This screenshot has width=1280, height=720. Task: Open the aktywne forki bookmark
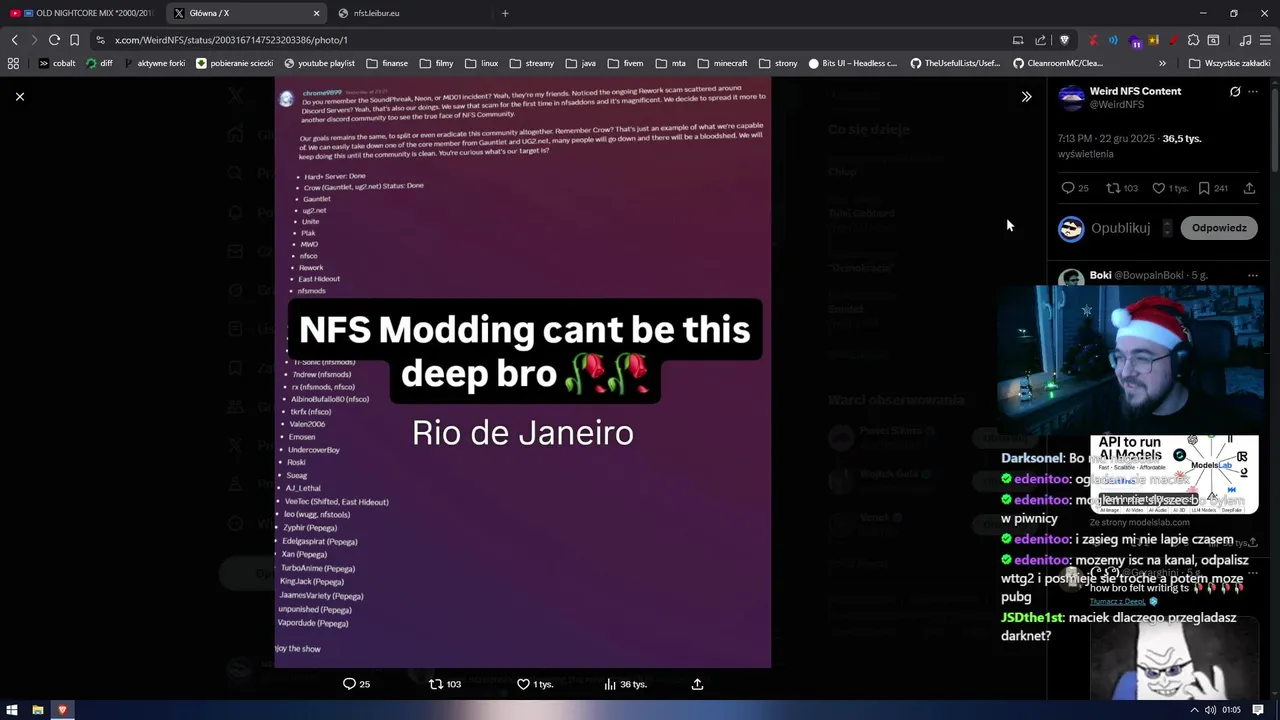click(x=154, y=63)
